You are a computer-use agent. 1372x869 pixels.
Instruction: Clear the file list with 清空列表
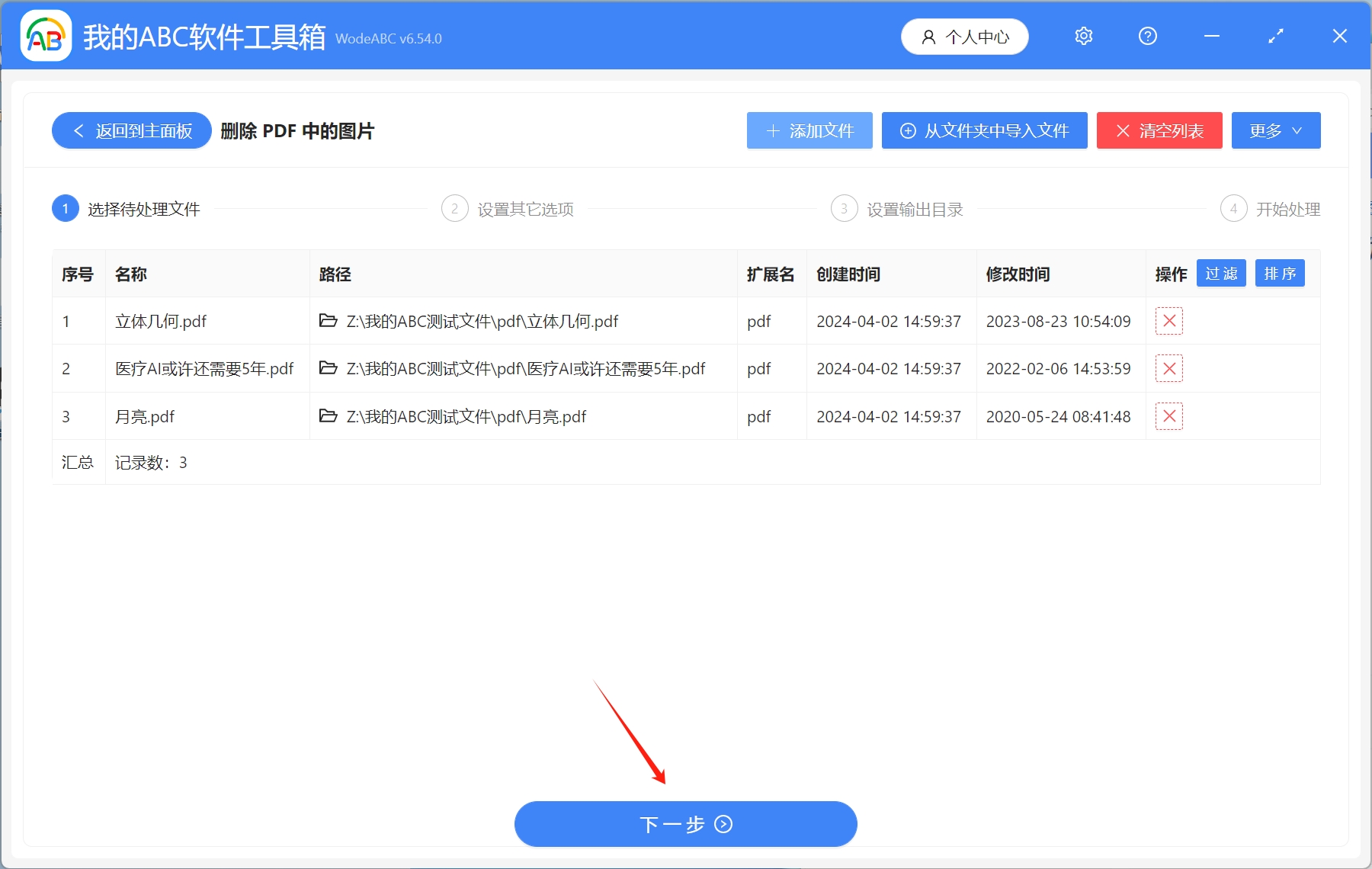click(x=1159, y=130)
